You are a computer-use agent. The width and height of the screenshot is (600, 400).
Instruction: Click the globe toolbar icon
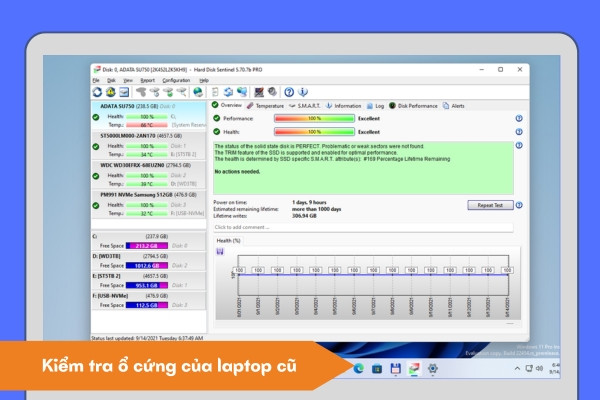(198, 92)
